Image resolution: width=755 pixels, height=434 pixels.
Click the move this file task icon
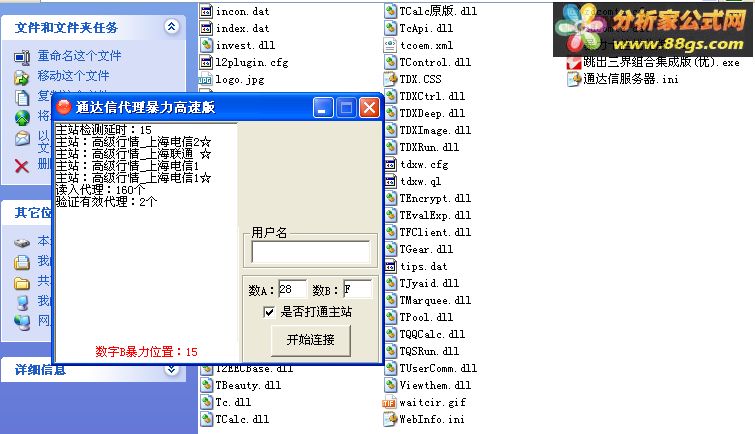pyautogui.click(x=22, y=77)
